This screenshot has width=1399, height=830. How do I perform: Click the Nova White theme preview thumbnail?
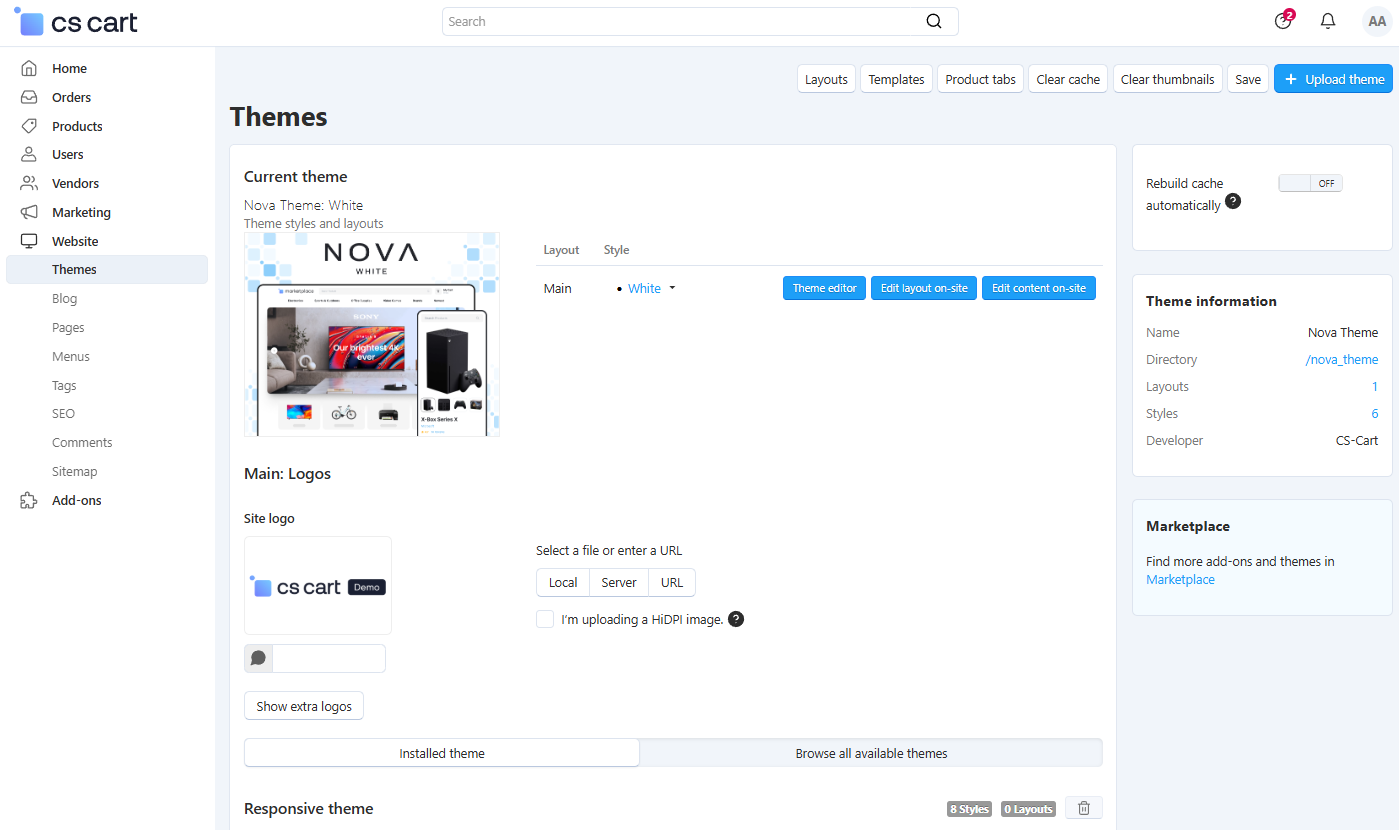coord(372,334)
